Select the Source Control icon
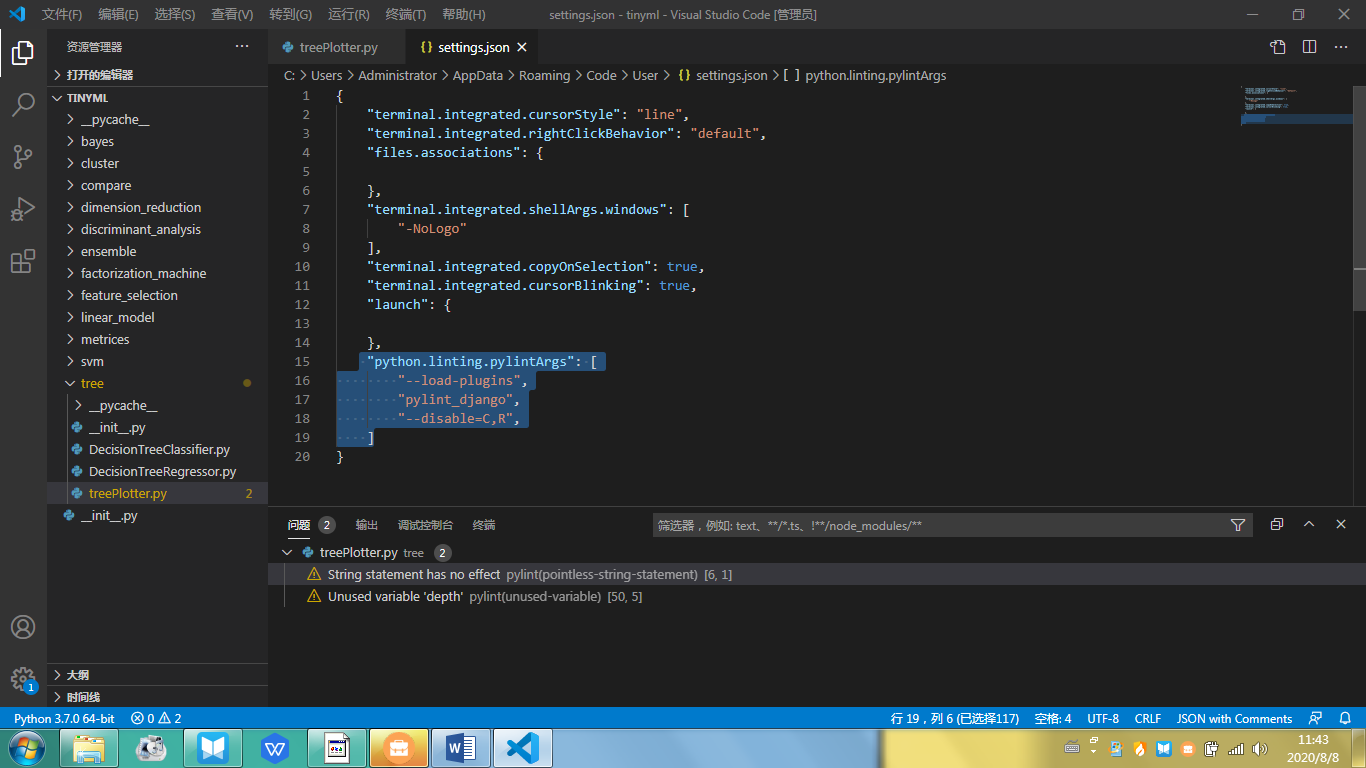1366x768 pixels. tap(23, 157)
